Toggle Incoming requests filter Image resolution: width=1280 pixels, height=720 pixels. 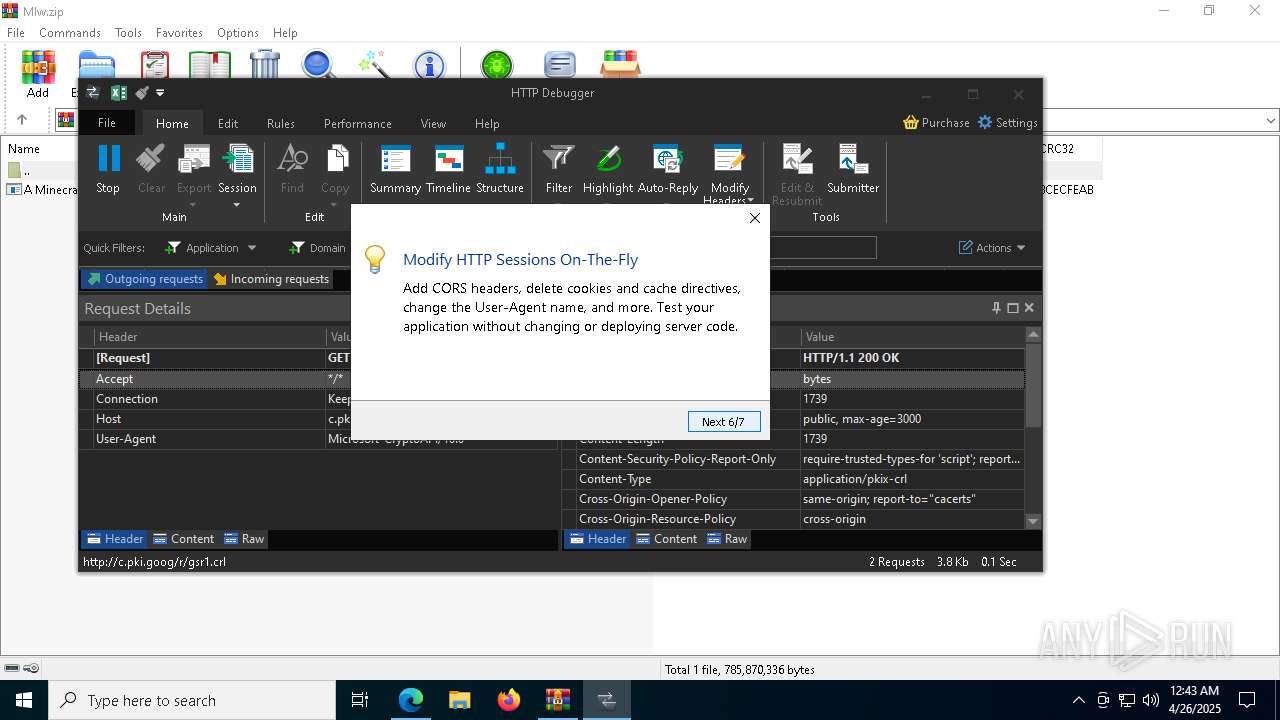click(271, 279)
